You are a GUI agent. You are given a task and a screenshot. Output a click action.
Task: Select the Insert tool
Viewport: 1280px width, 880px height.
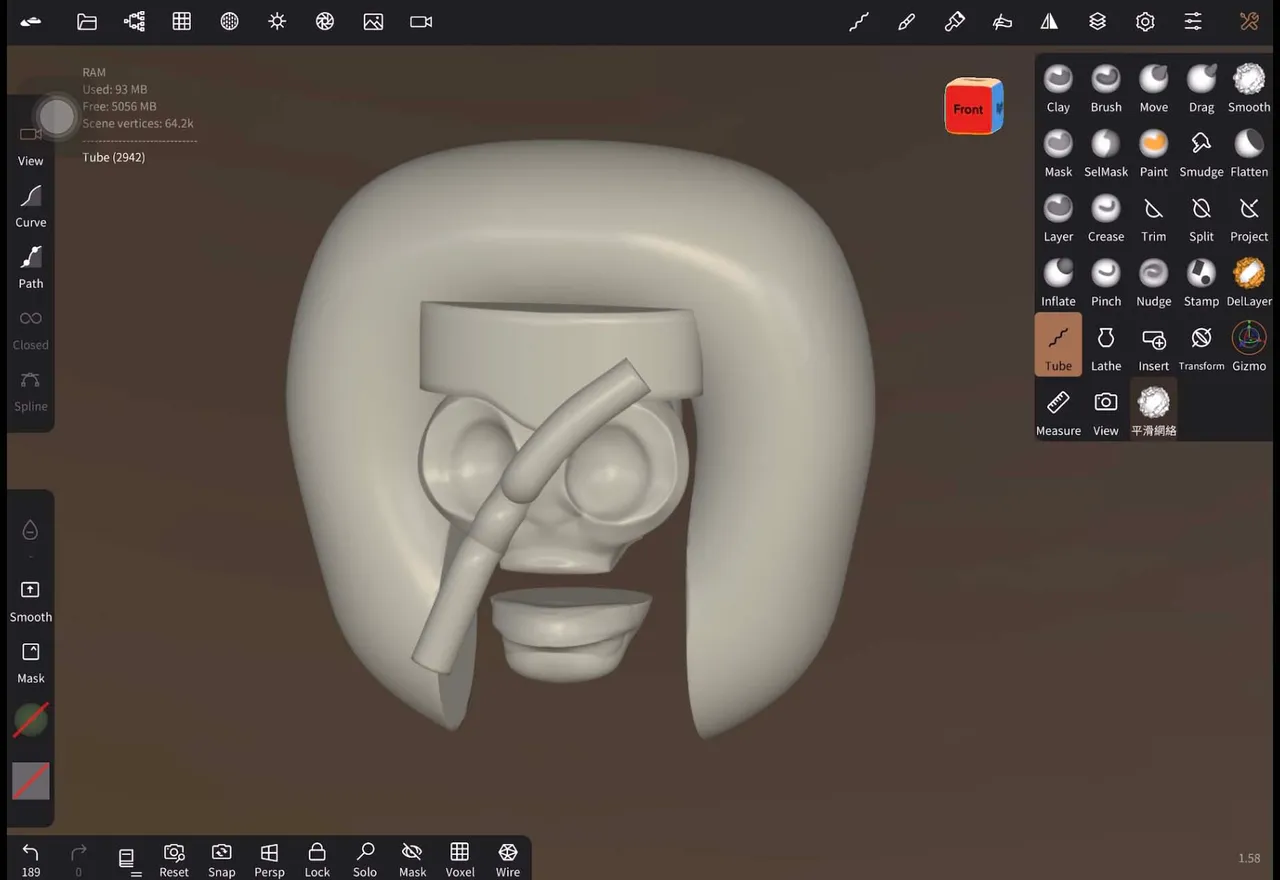click(x=1153, y=346)
